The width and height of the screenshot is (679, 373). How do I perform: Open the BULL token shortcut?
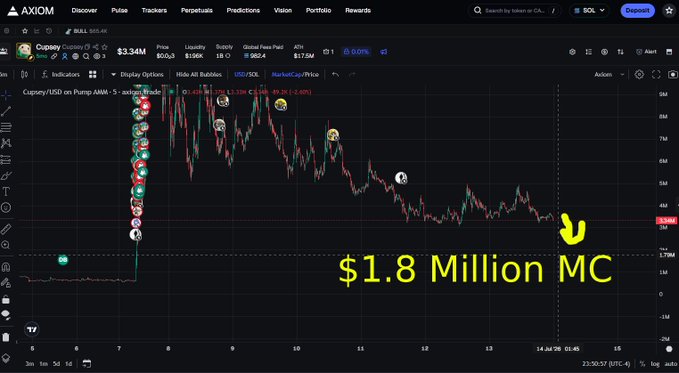coord(86,31)
